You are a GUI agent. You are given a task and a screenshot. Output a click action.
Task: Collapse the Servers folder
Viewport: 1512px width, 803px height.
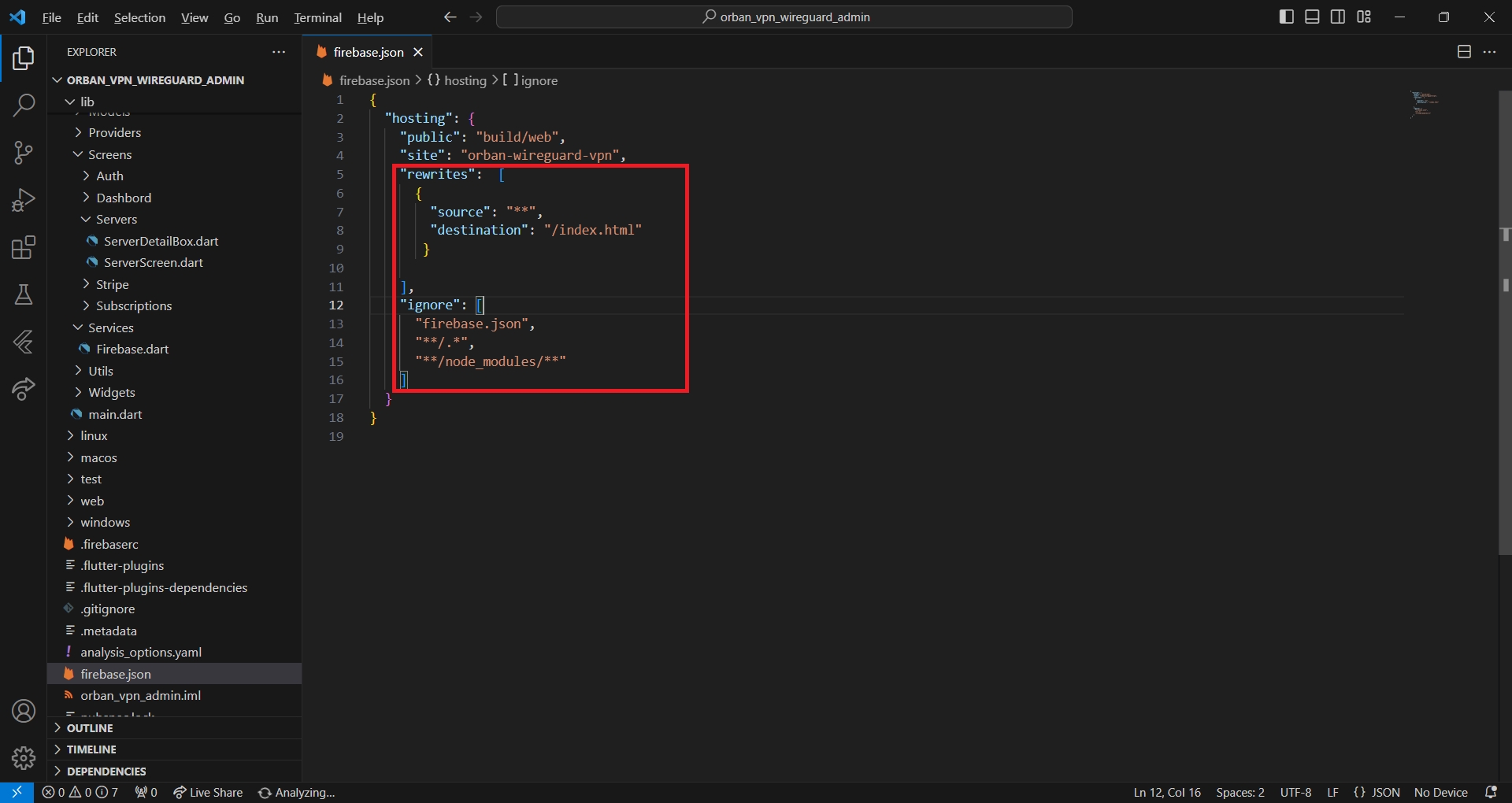[x=116, y=219]
